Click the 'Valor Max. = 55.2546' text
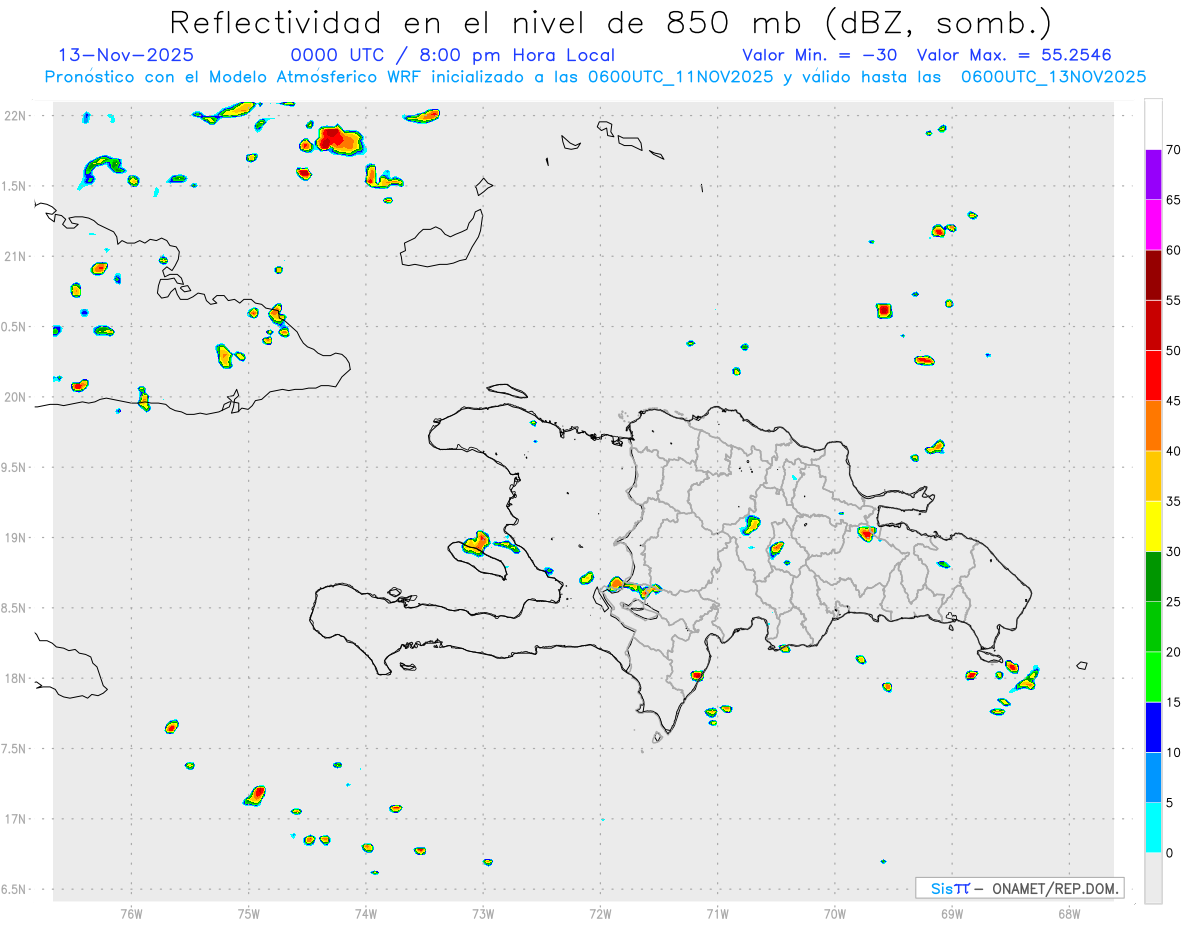 [1014, 55]
